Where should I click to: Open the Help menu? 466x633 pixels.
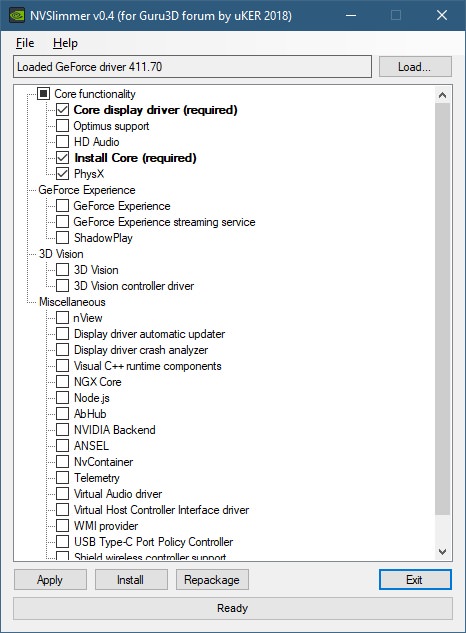tap(65, 43)
